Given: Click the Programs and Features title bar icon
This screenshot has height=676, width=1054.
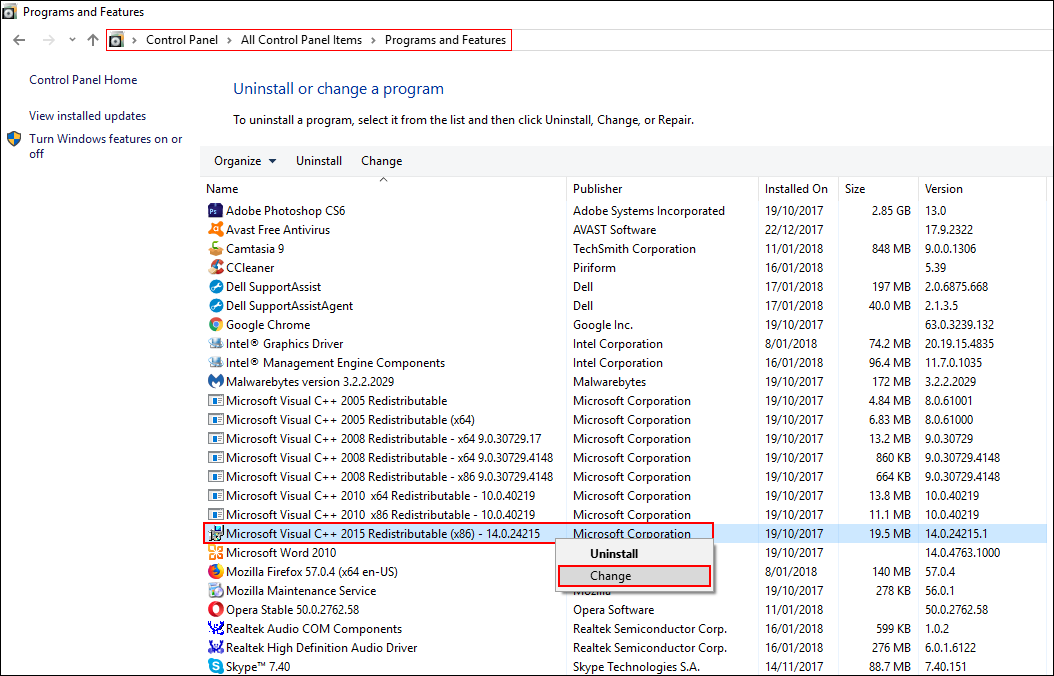Looking at the screenshot, I should (x=9, y=11).
